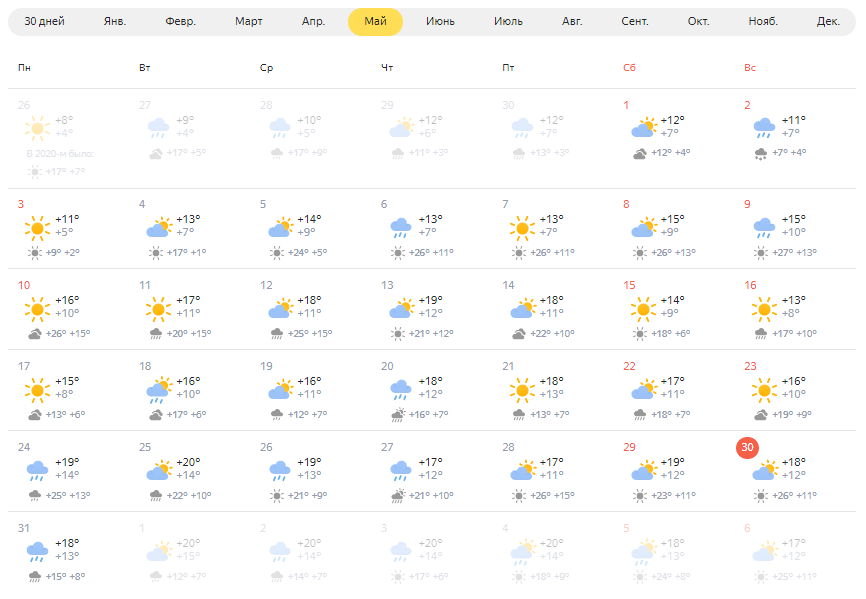
Task: Click the sunny icon for May 3
Action: pos(37,228)
